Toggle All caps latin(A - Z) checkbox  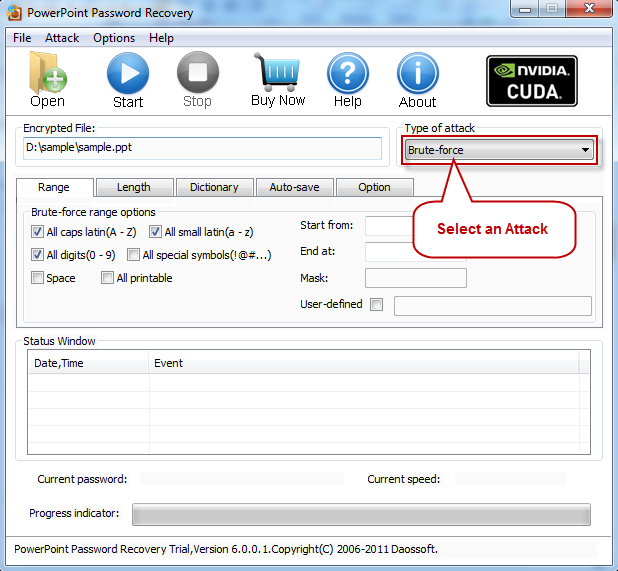click(x=37, y=232)
